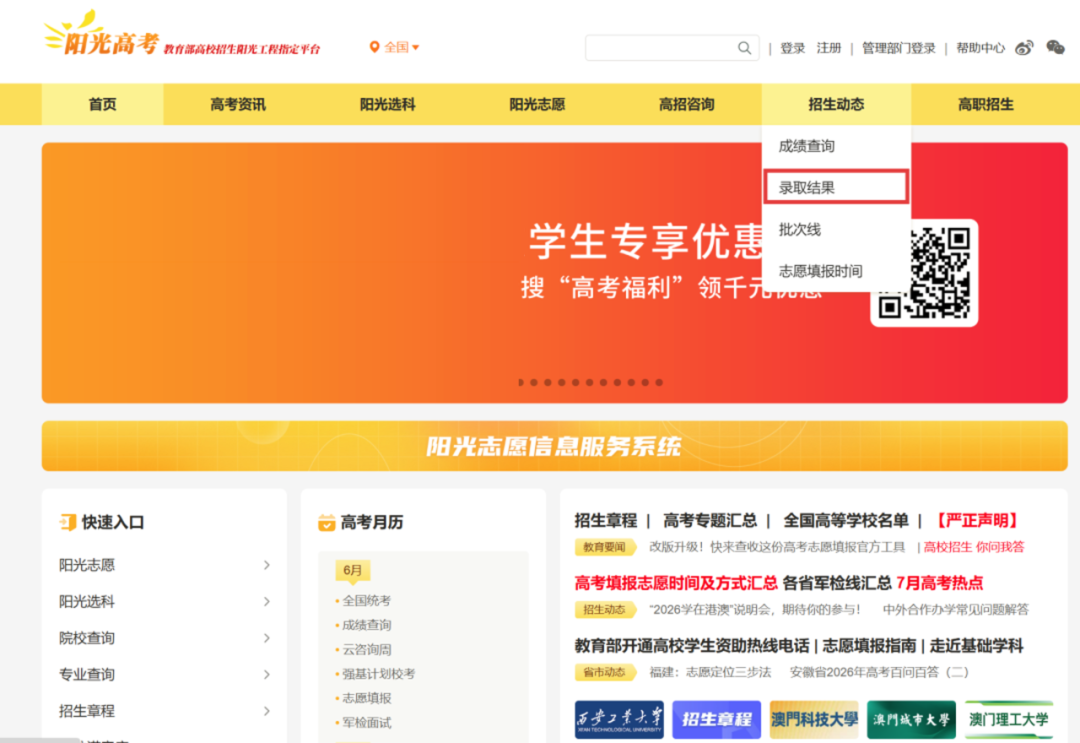Open 澳门理工大学 tile
The image size is (1080, 743).
pyautogui.click(x=1009, y=720)
